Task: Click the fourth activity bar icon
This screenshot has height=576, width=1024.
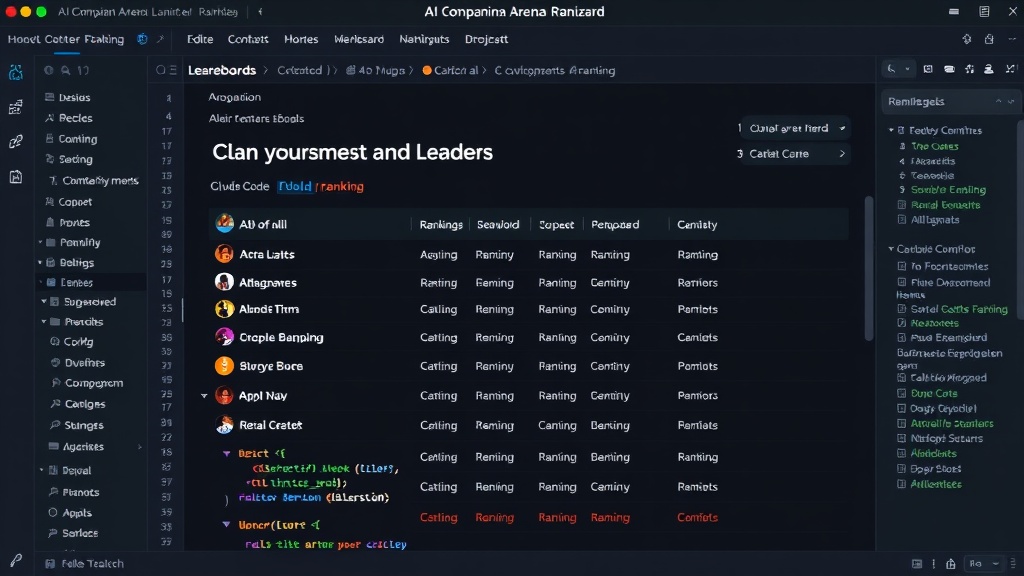Action: click(x=16, y=176)
